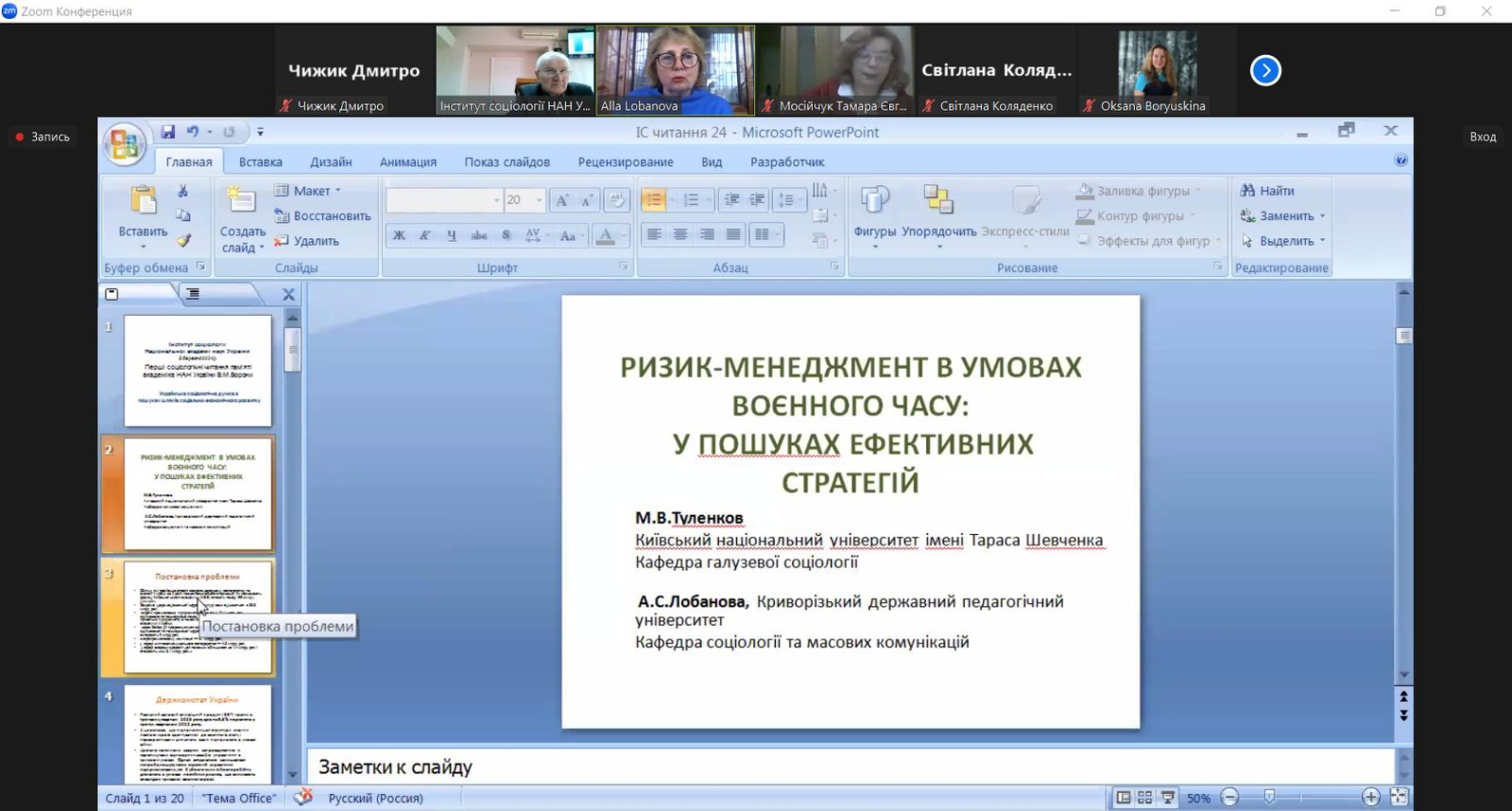Select slide 1 thumbnail
The height and width of the screenshot is (811, 1512).
pos(198,371)
